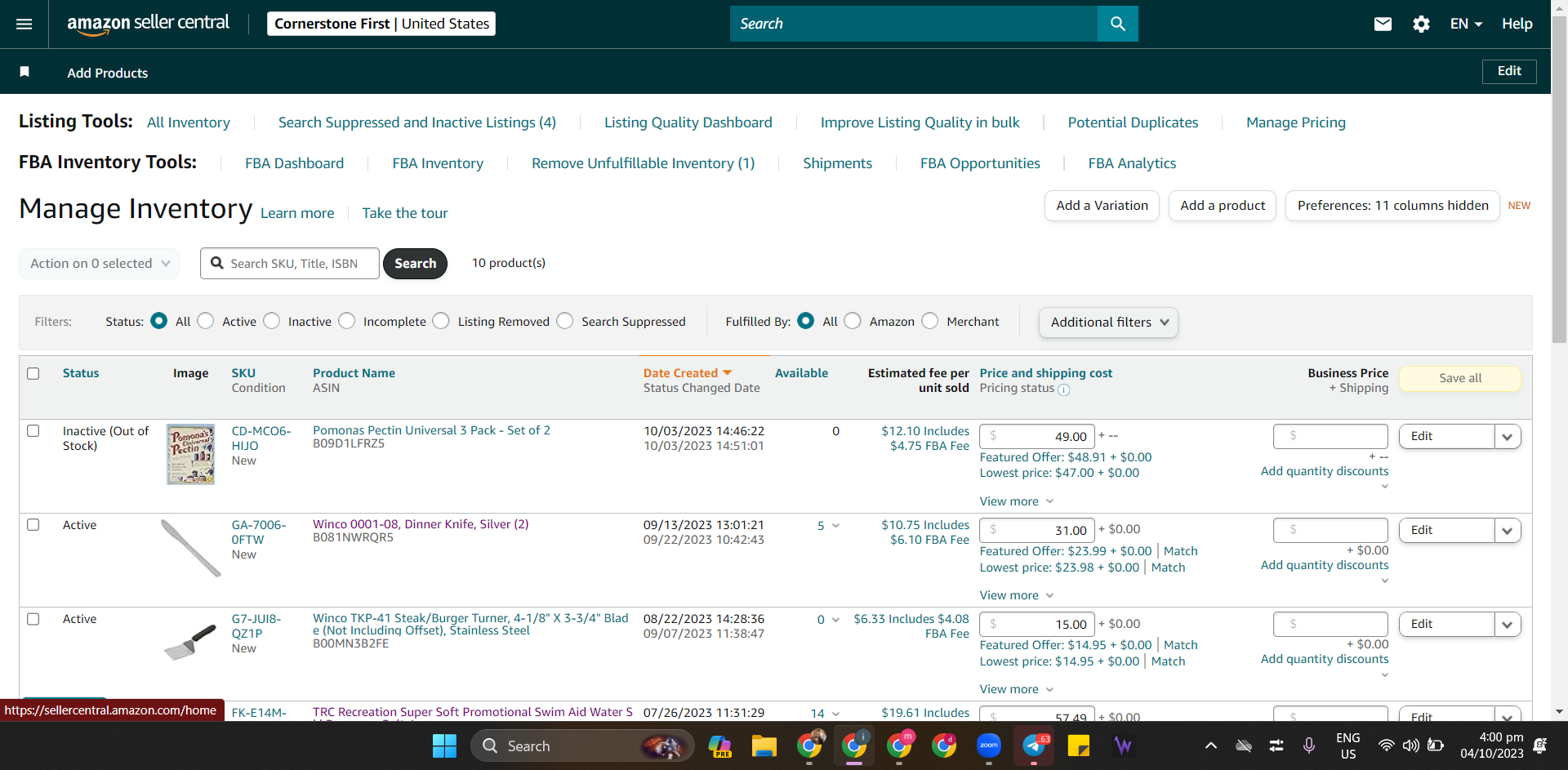Expand available quantity chevron next to 5

(835, 526)
